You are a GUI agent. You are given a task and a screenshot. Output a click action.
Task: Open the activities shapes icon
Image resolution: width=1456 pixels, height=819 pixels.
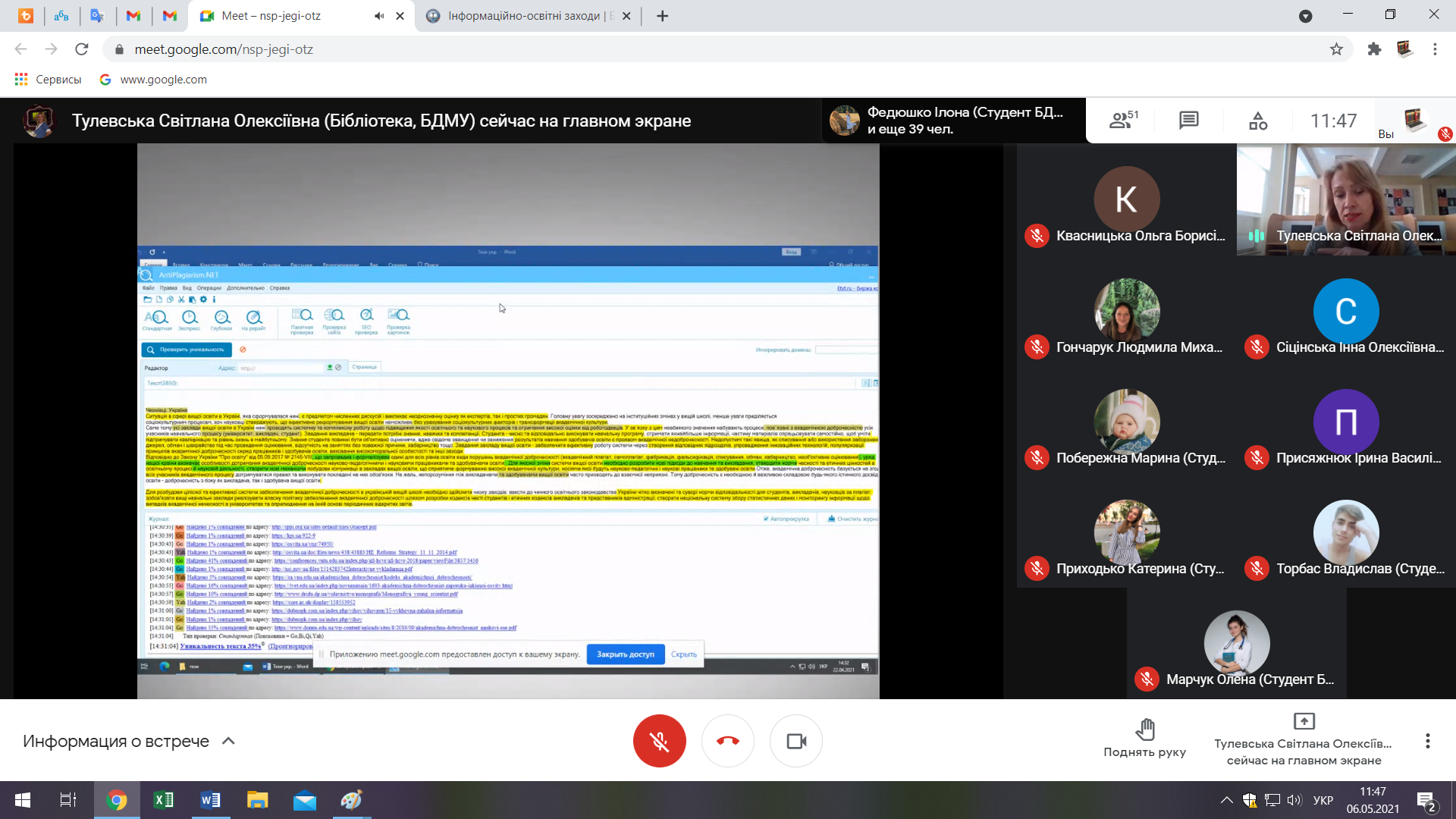click(x=1258, y=121)
